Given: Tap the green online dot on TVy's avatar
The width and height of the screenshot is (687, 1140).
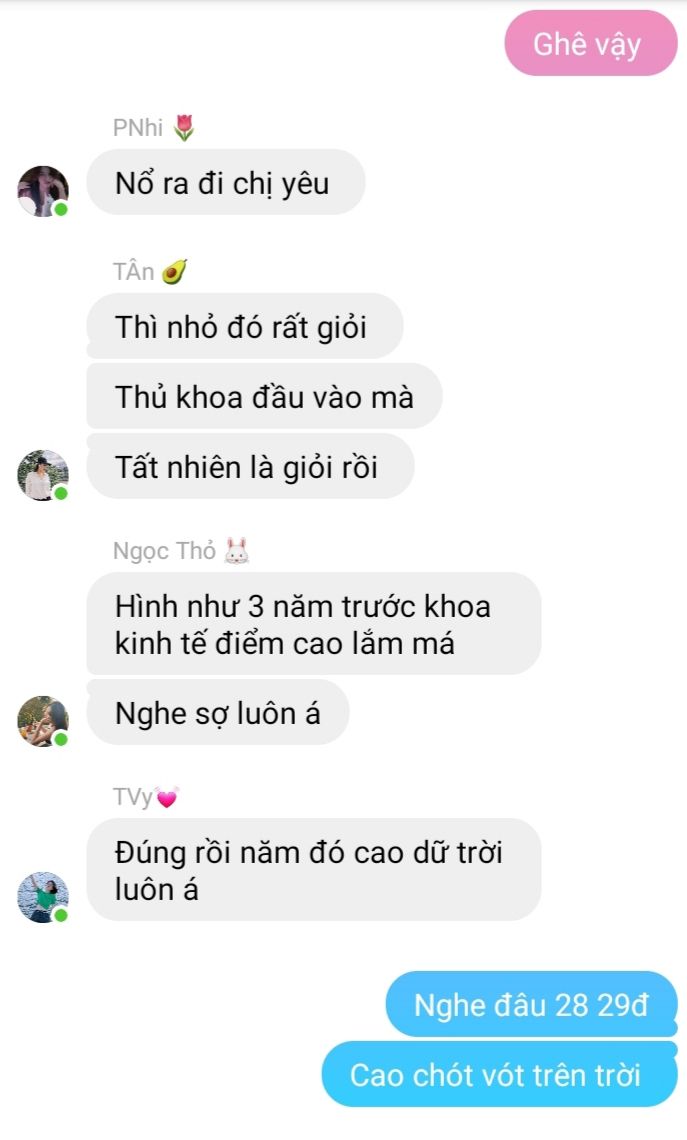Looking at the screenshot, I should tap(61, 915).
